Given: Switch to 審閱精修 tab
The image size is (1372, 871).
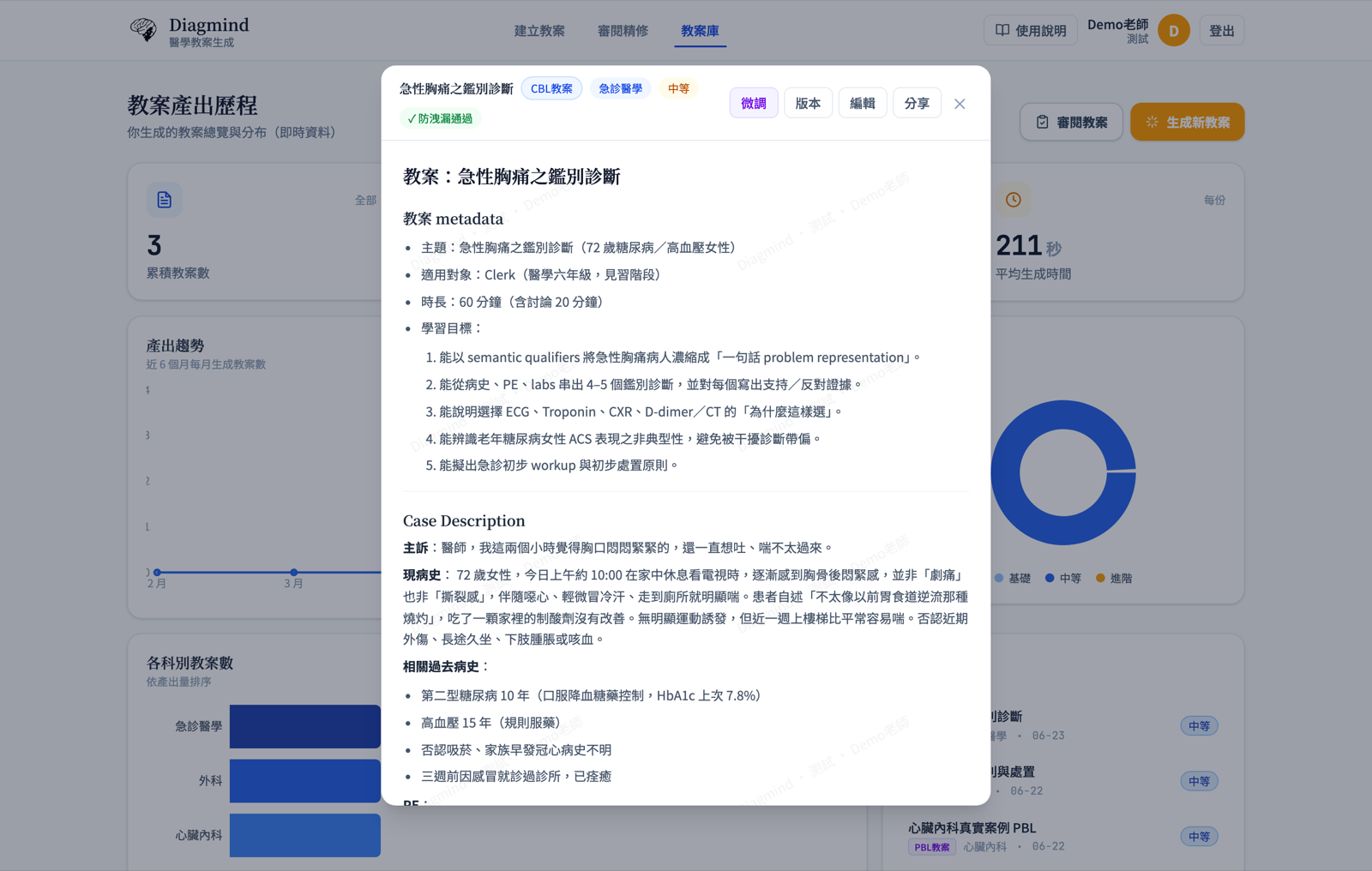Looking at the screenshot, I should pyautogui.click(x=623, y=31).
